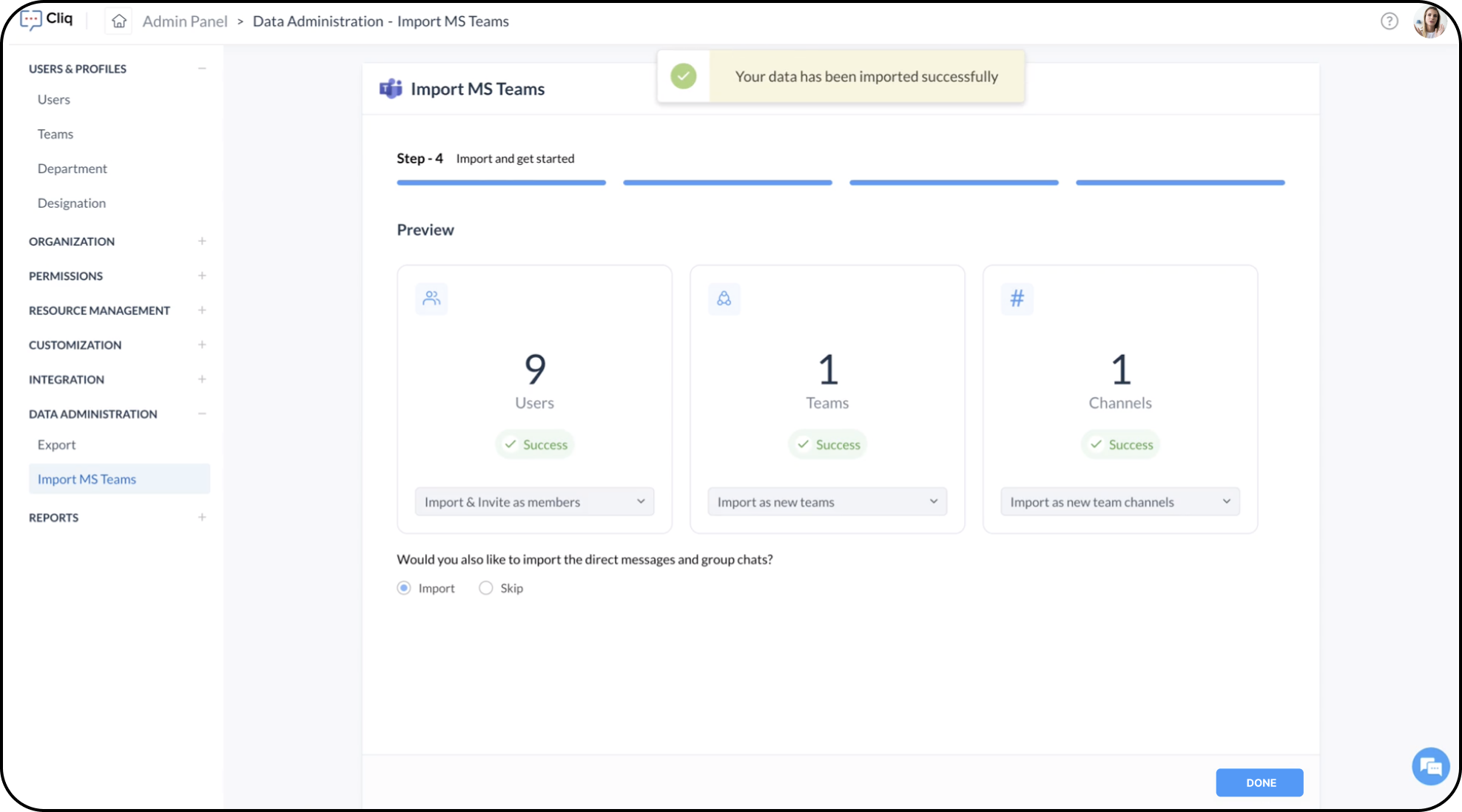Expand the Integration section
This screenshot has width=1462, height=812.
tap(202, 379)
